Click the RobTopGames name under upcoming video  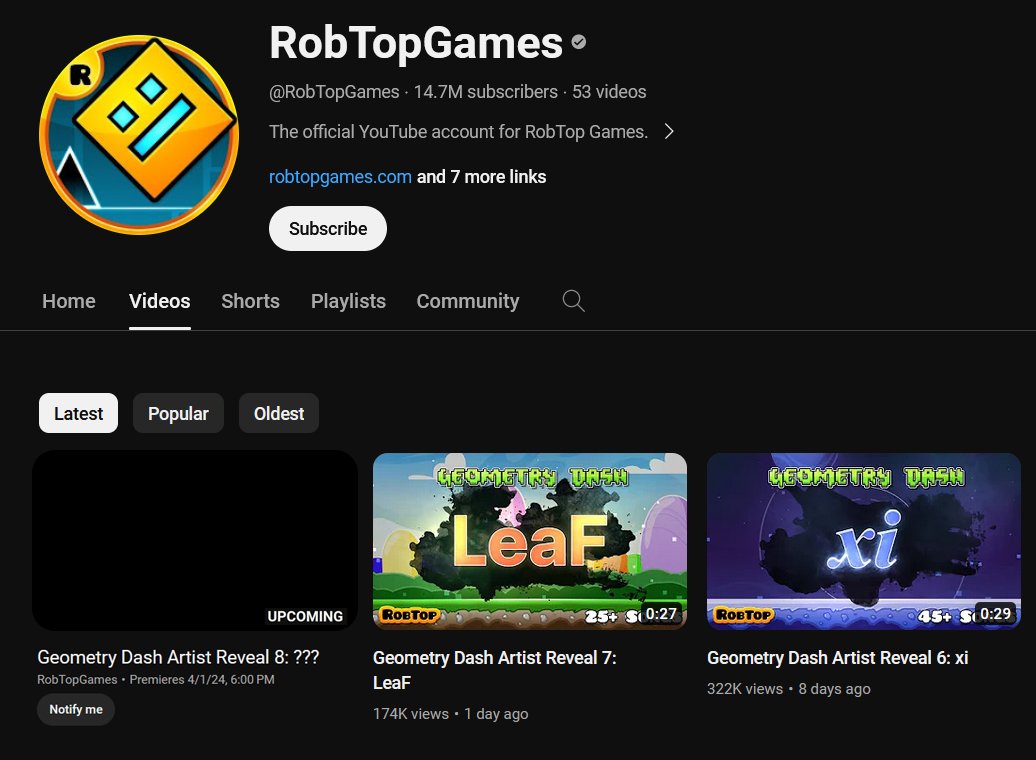point(77,679)
